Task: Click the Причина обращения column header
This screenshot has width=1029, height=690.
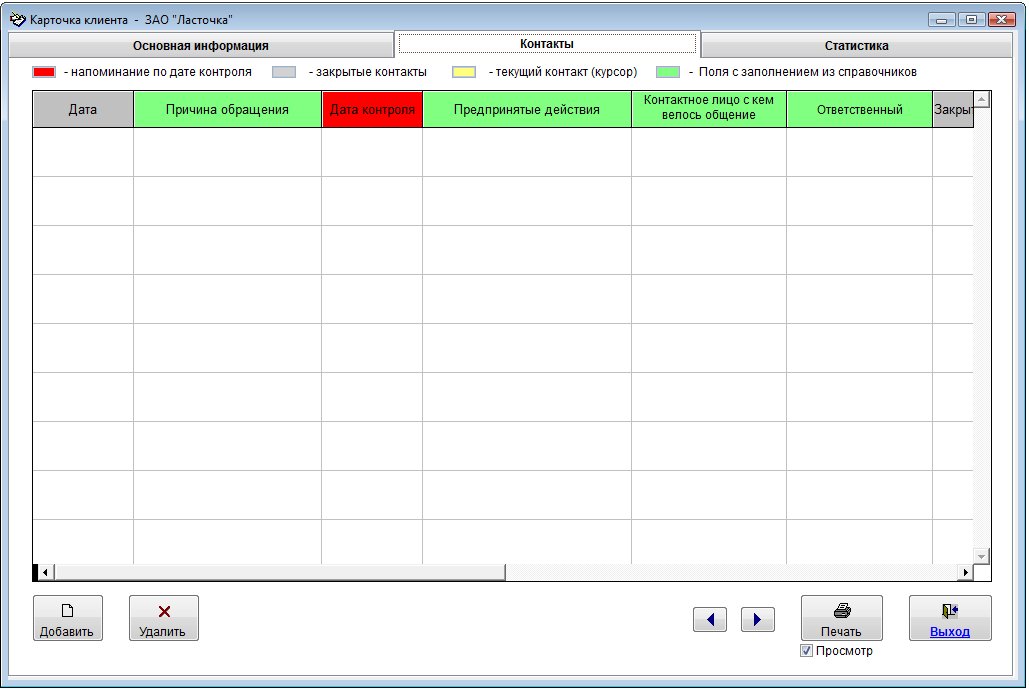Action: pos(227,109)
